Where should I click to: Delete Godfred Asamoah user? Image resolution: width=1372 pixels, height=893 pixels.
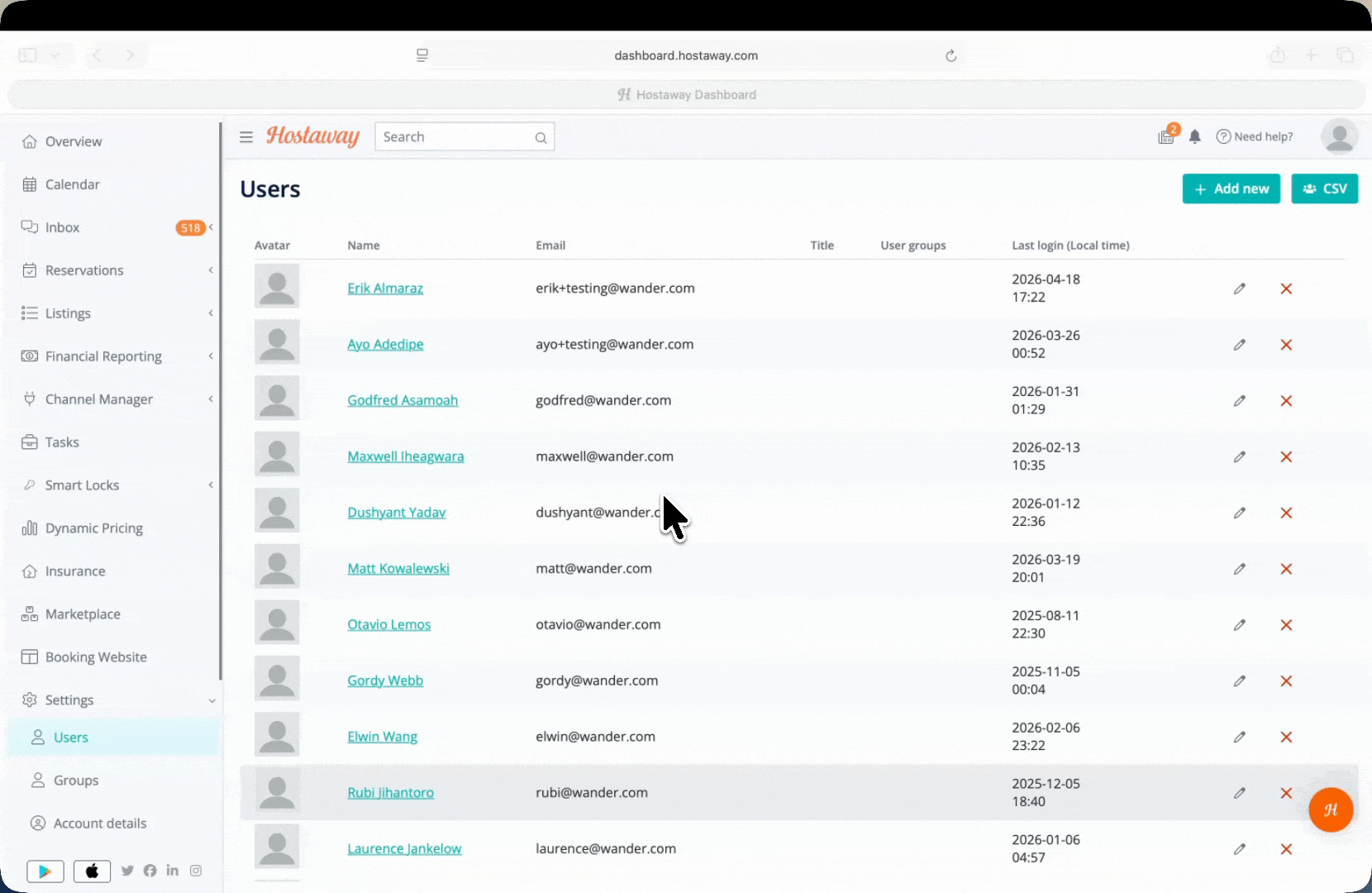[x=1286, y=401]
